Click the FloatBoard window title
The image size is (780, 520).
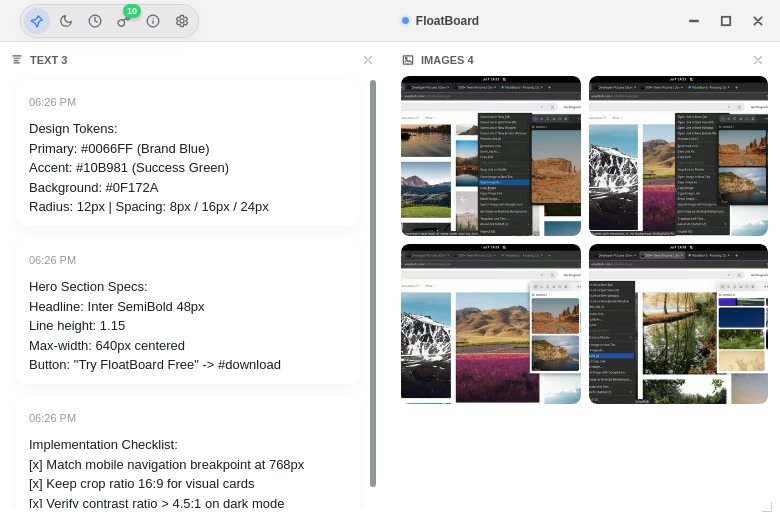(x=447, y=21)
